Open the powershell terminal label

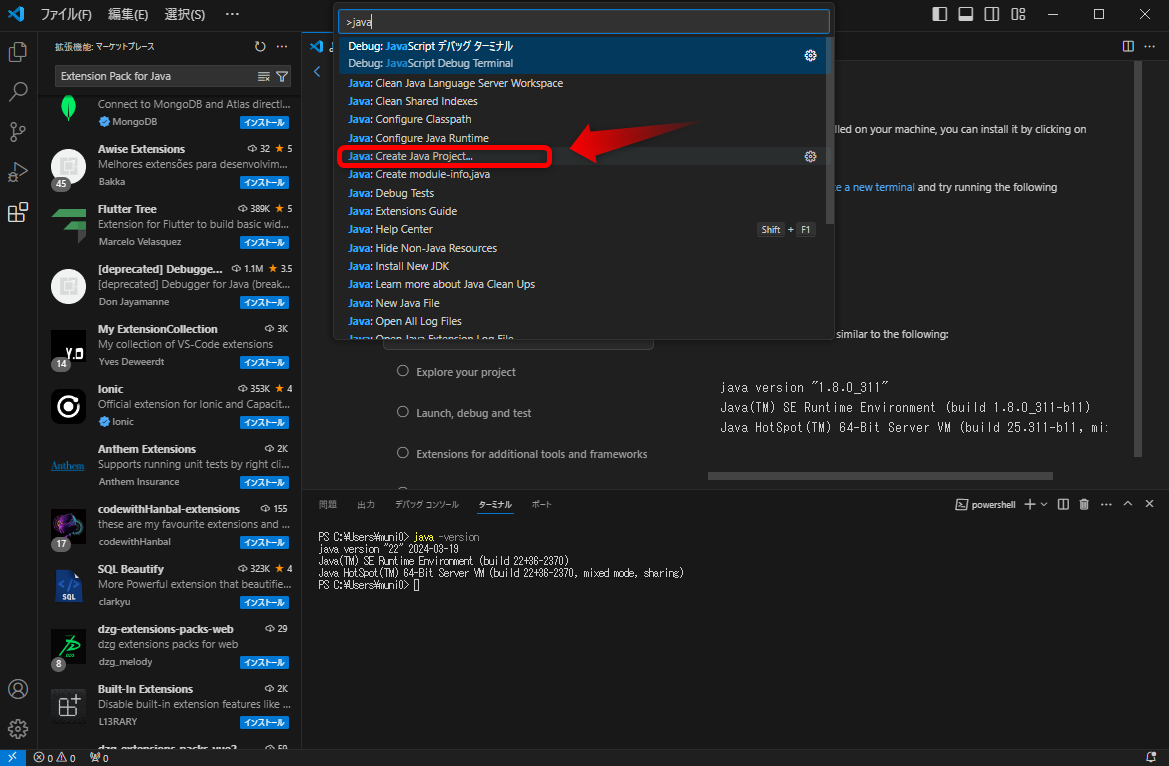coord(986,505)
